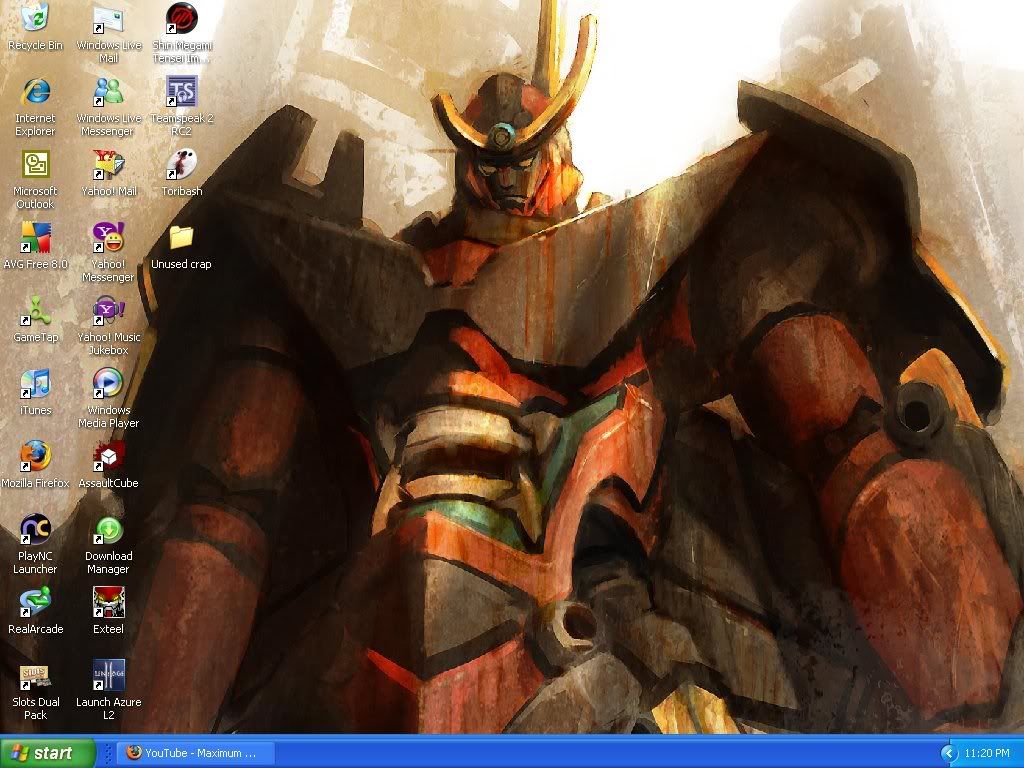Screen dimensions: 1024x768
Task: Select the AVG Free 8.0 icon
Action: click(x=35, y=238)
